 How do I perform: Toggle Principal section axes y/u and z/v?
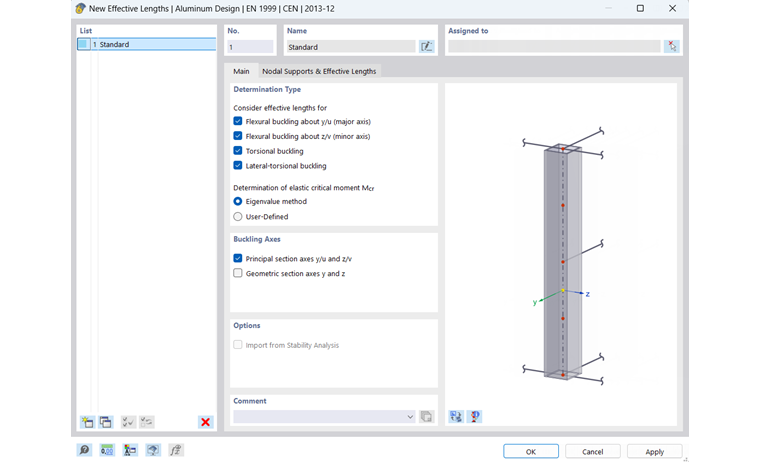pos(238,258)
